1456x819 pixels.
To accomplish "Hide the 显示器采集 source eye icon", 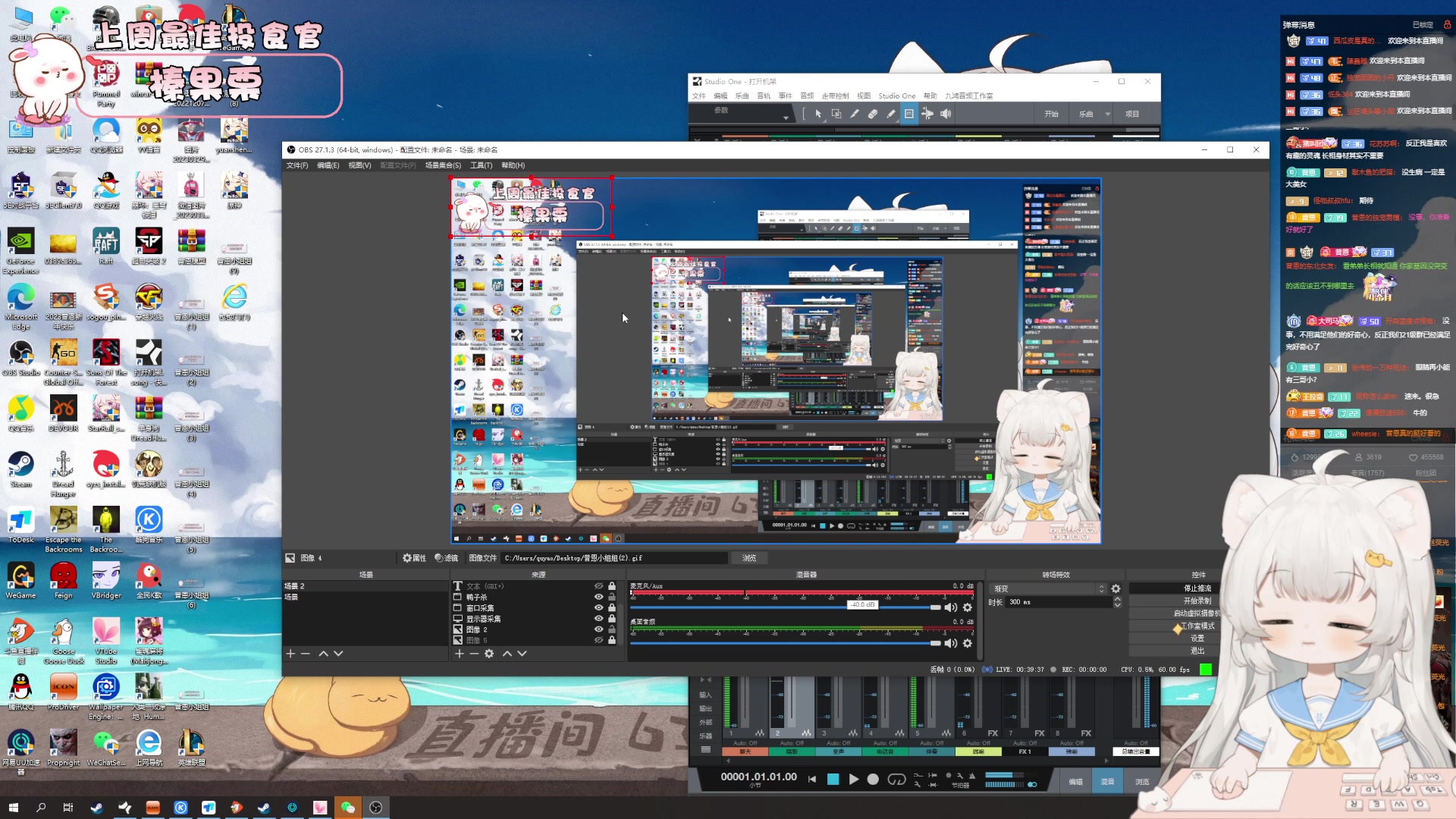I will [x=598, y=618].
